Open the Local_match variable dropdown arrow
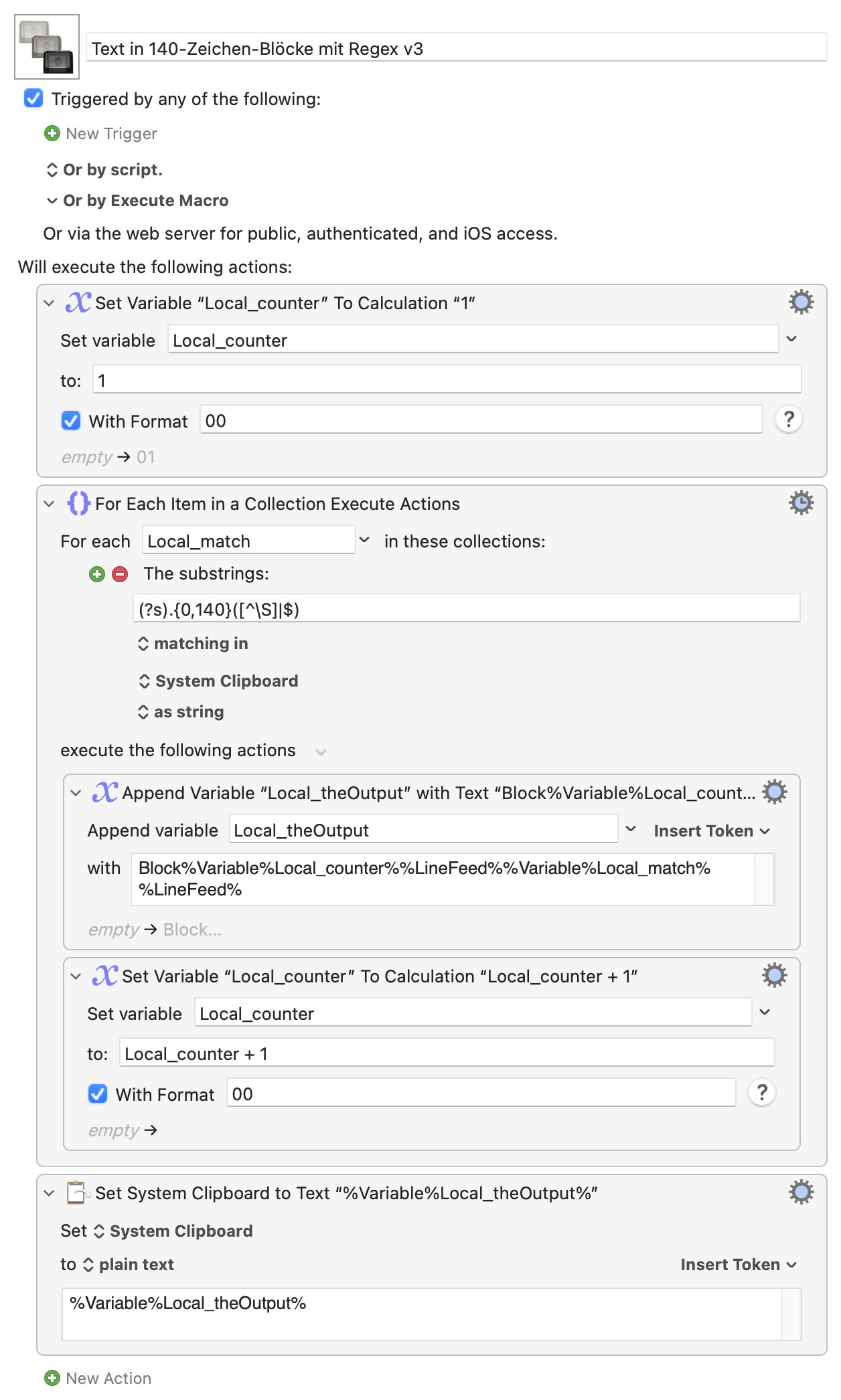Screen dimensions: 841x1400 coord(364,540)
